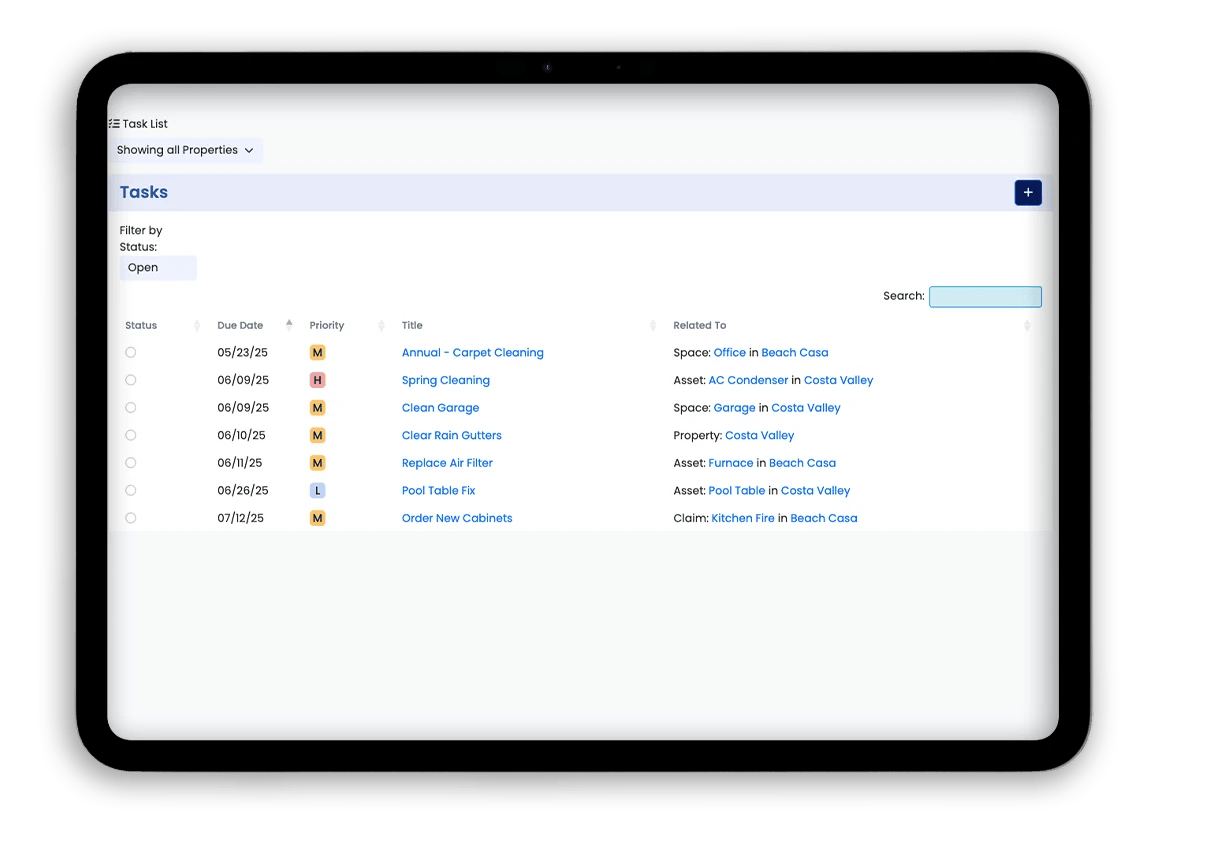Open Costa Valley link in Clean Garage row
1207x855 pixels.
point(806,408)
